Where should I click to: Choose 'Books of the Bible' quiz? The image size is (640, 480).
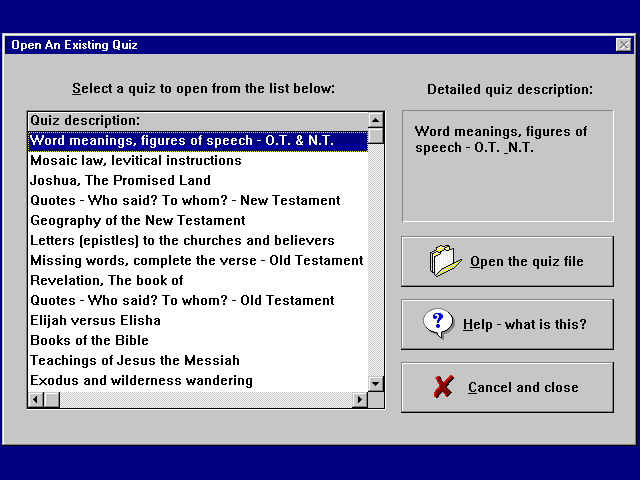91,341
